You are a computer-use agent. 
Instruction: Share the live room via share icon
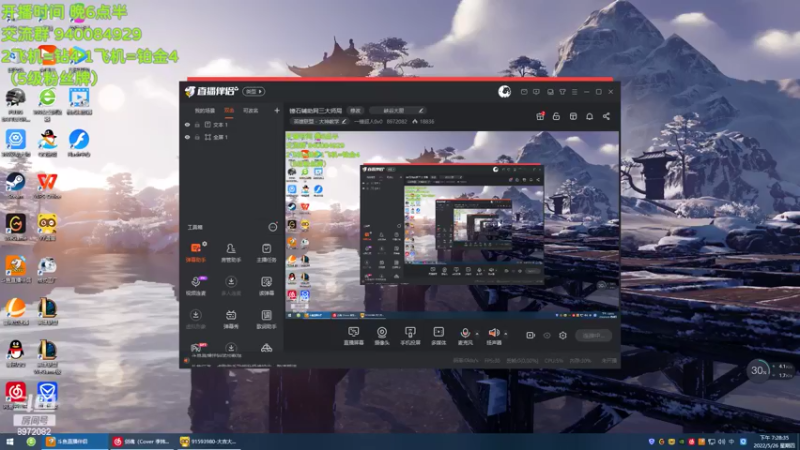(606, 116)
